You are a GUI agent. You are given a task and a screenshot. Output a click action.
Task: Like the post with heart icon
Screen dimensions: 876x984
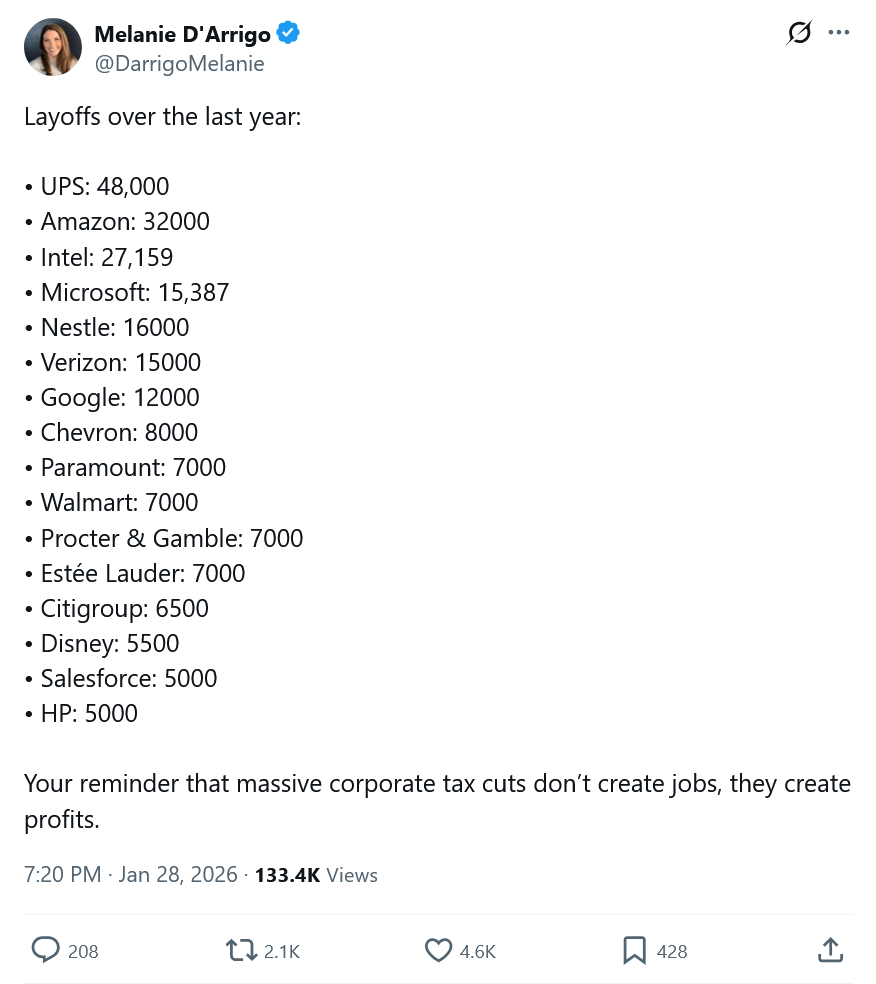tap(439, 950)
